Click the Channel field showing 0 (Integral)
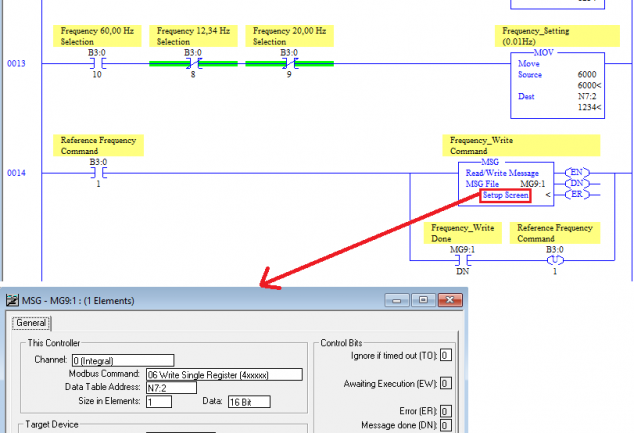The height and width of the screenshot is (433, 634). 123,360
